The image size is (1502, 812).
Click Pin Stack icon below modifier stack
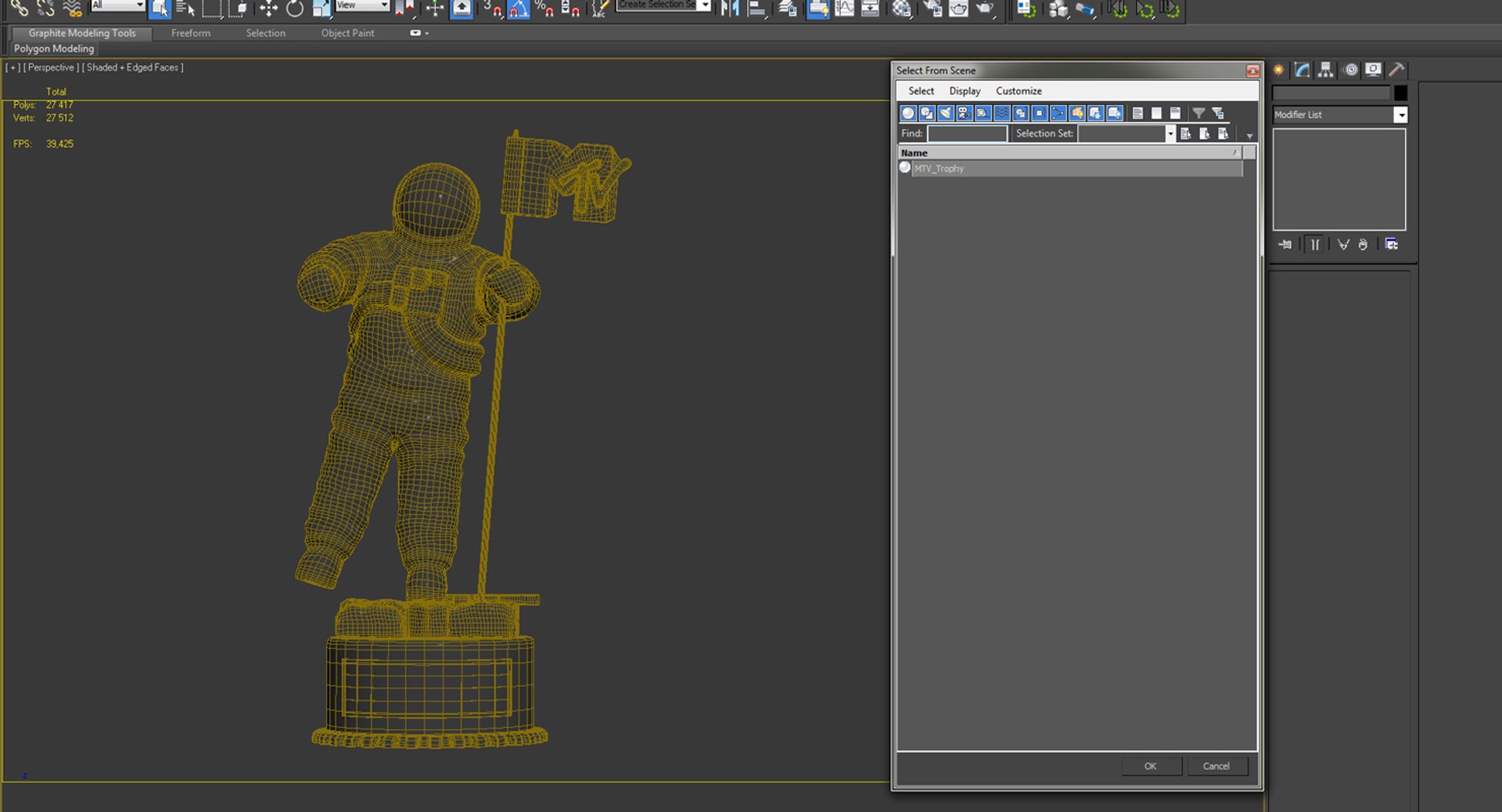coord(1285,244)
